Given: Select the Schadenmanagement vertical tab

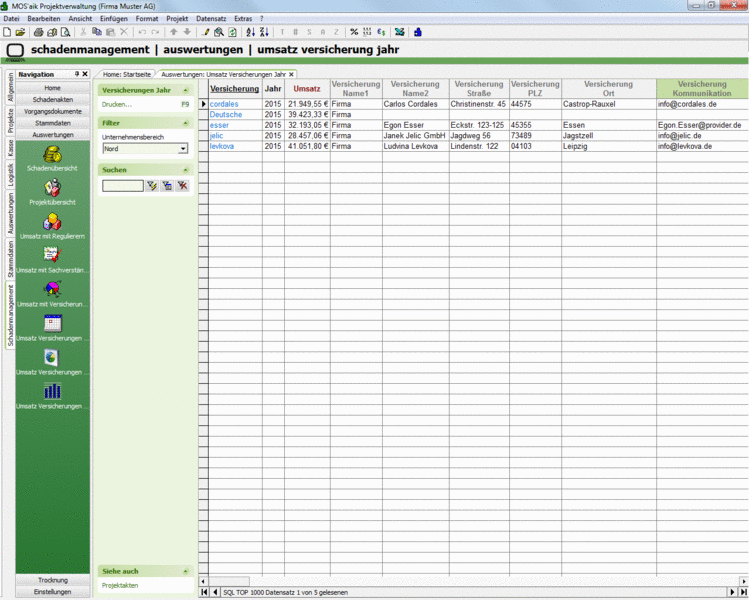Looking at the screenshot, I should [10, 315].
